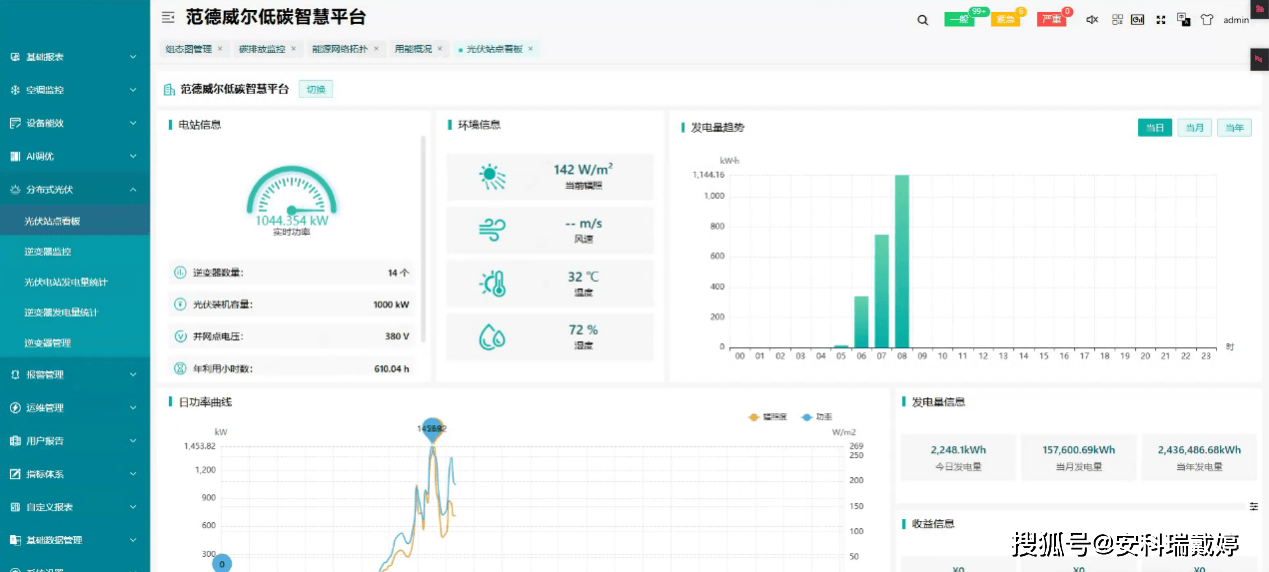Click the 空调监控 snowflake icon
Screen dimensions: 1269x572
[x=15, y=90]
